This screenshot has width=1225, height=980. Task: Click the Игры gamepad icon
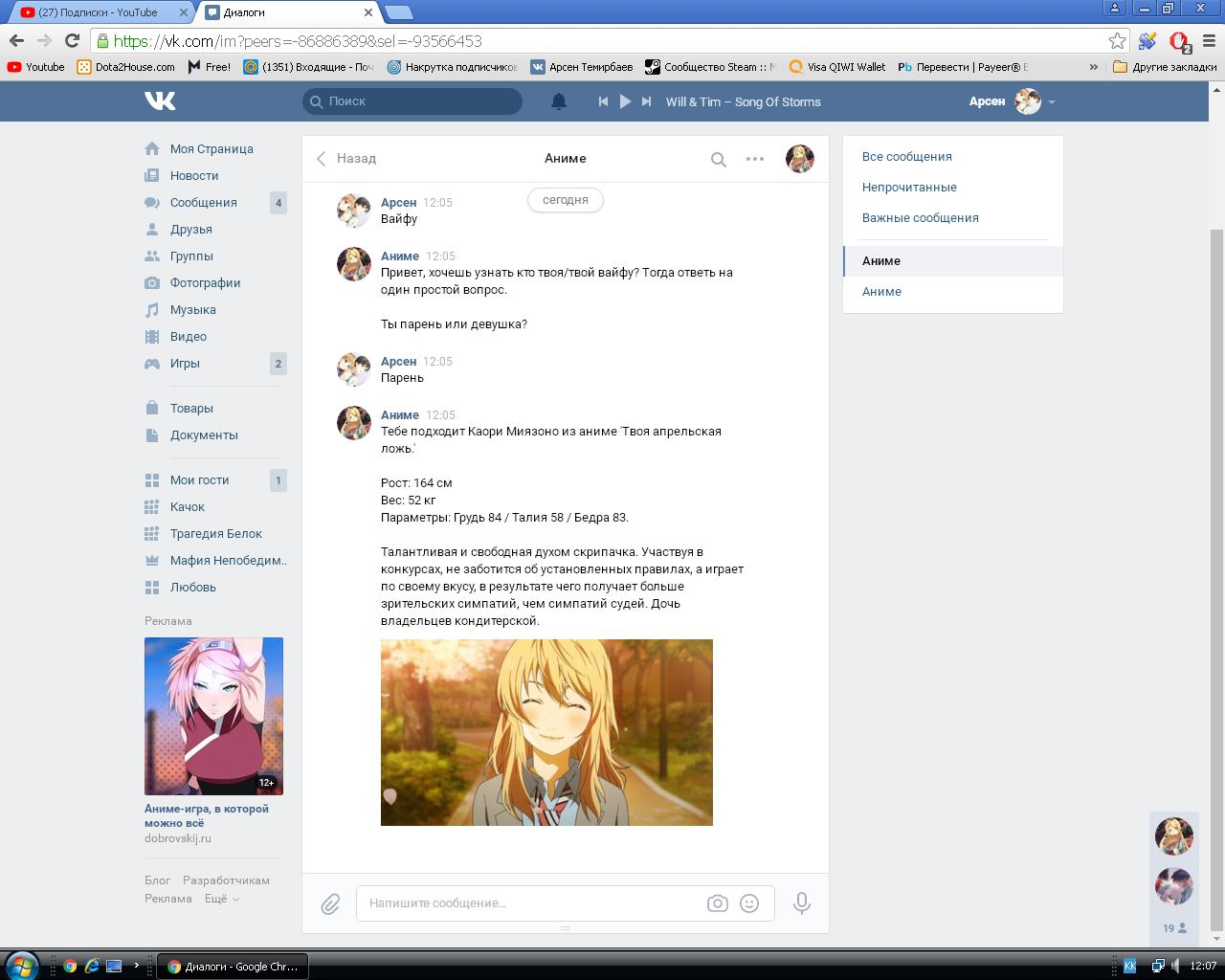(152, 363)
